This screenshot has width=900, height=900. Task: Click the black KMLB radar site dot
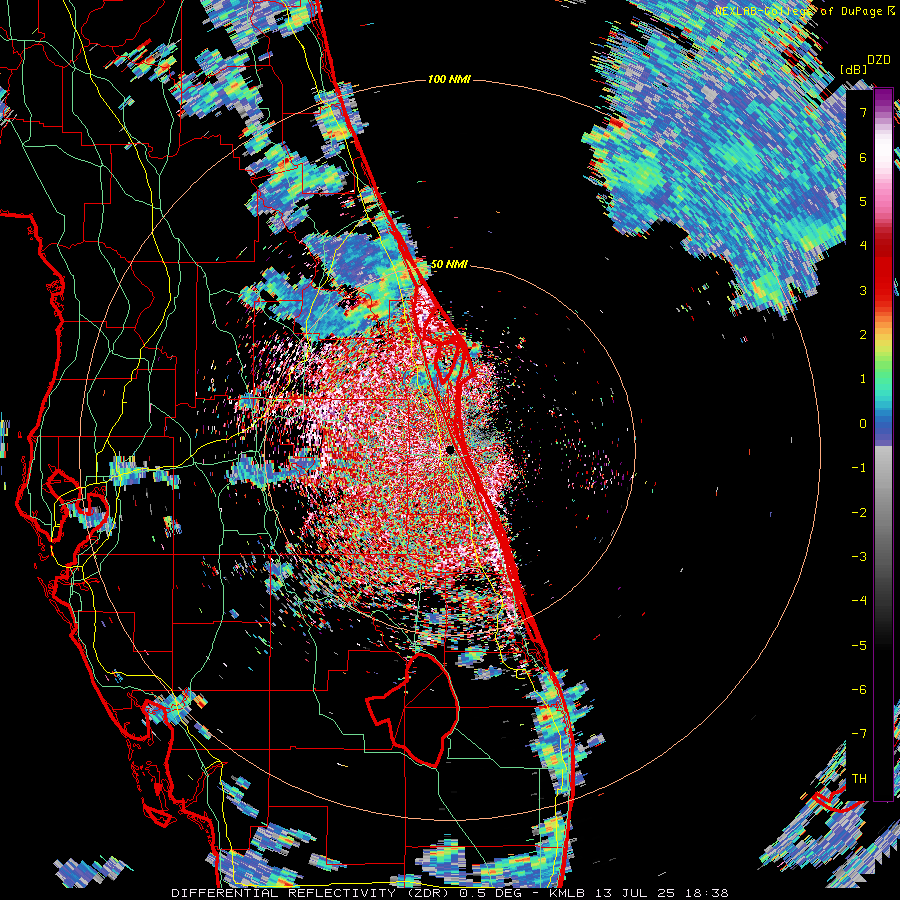(x=451, y=449)
